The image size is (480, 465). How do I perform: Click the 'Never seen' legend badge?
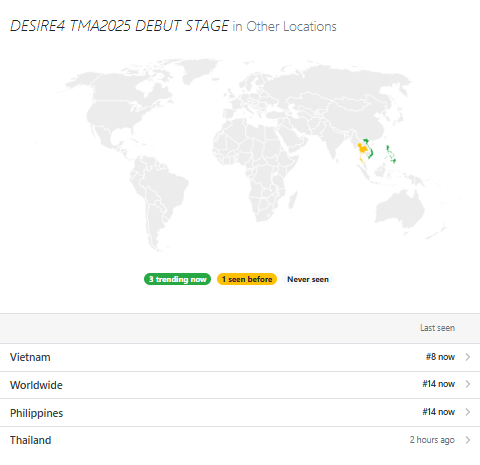point(308,279)
